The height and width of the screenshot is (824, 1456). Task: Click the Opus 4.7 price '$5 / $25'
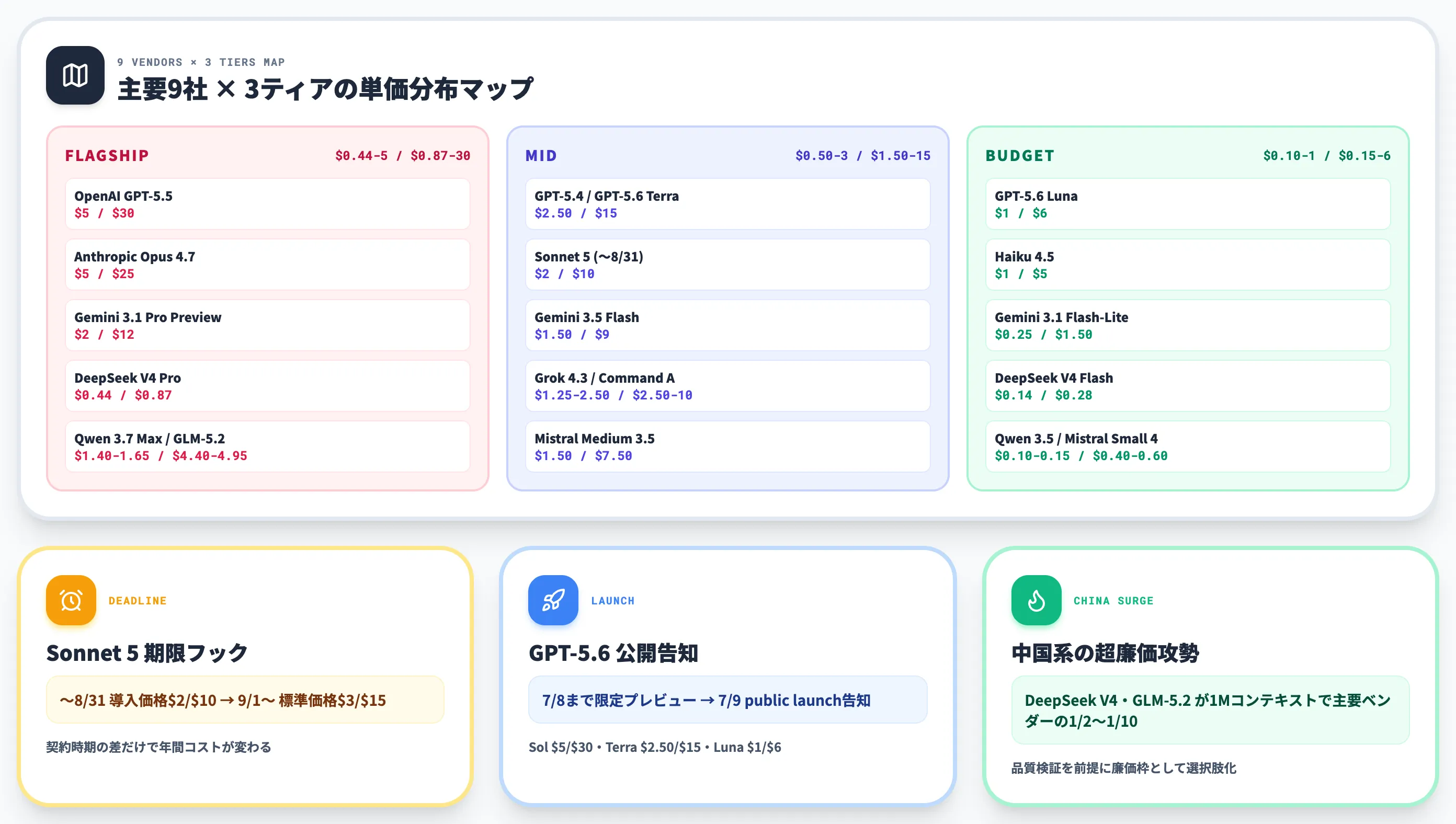pyautogui.click(x=104, y=274)
